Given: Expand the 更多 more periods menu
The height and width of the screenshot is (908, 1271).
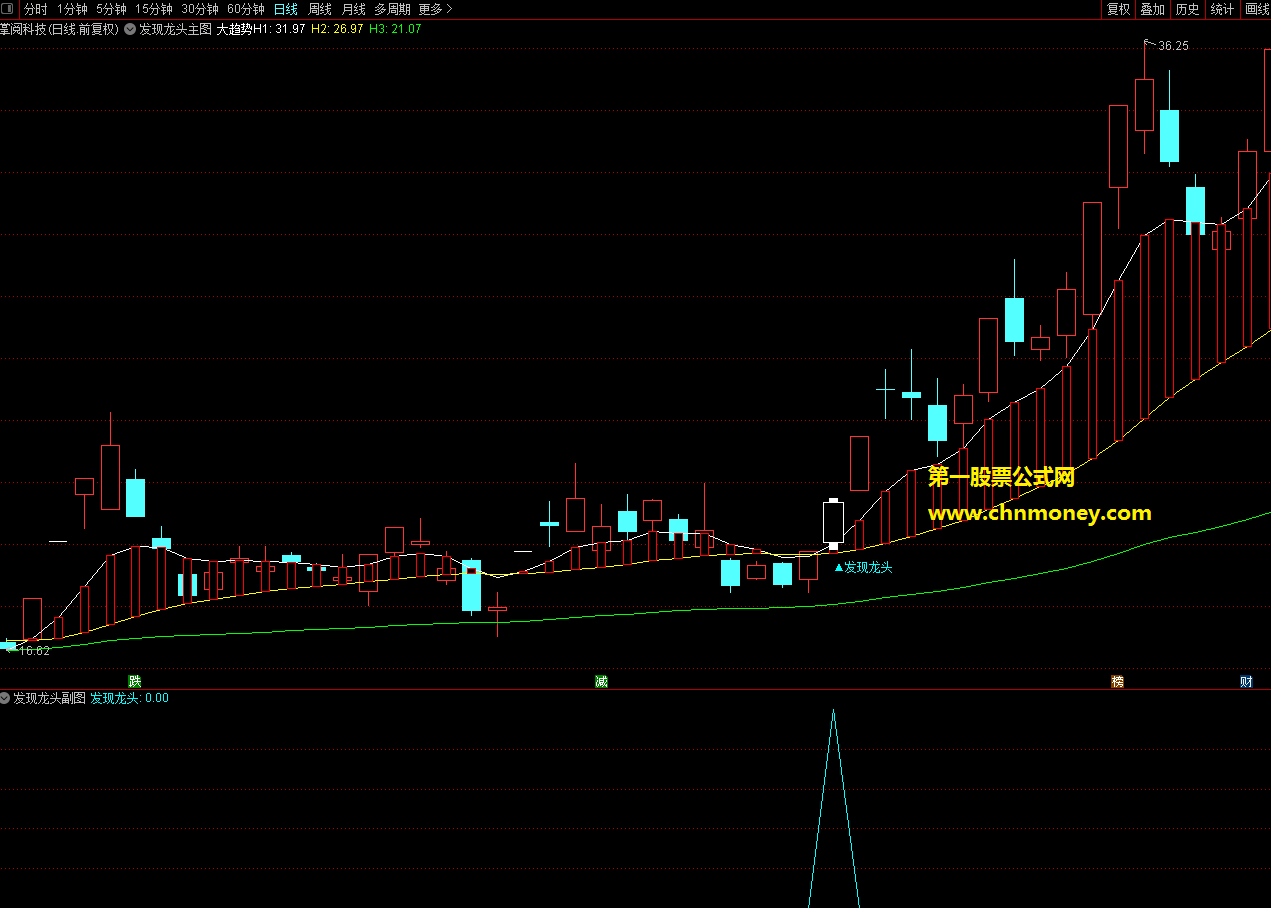Looking at the screenshot, I should point(435,9).
